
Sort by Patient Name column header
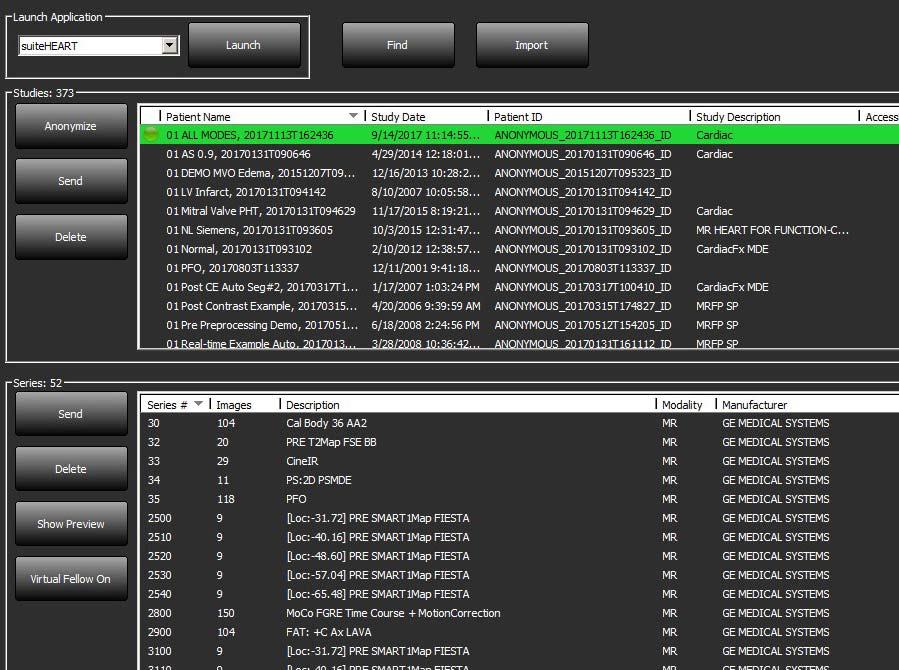(261, 116)
